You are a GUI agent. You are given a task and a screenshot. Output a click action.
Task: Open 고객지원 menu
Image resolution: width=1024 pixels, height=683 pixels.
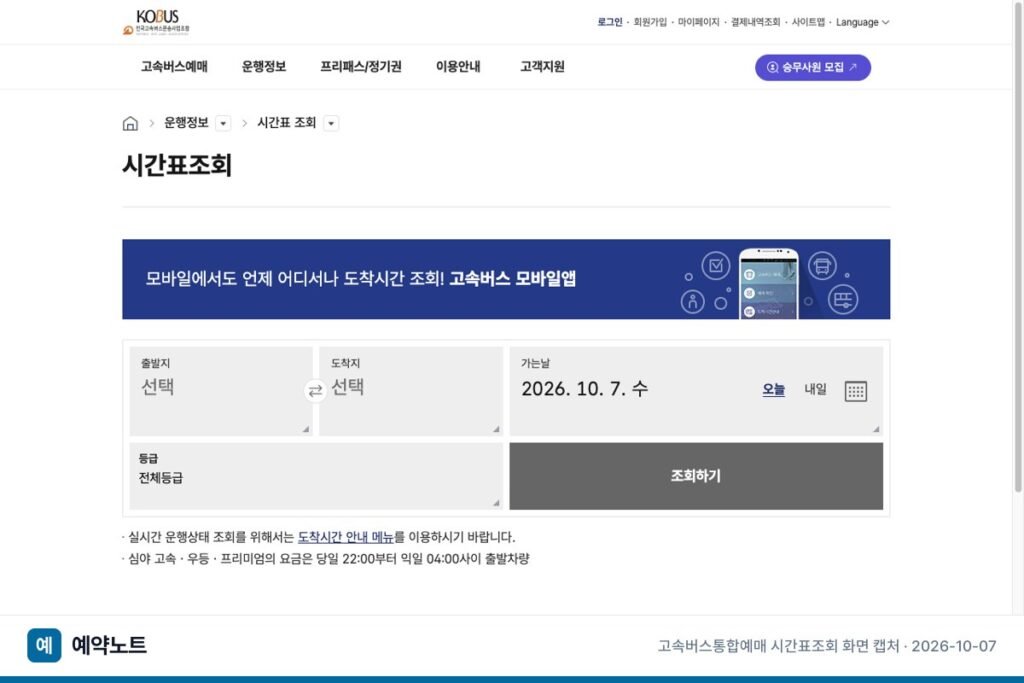(542, 67)
